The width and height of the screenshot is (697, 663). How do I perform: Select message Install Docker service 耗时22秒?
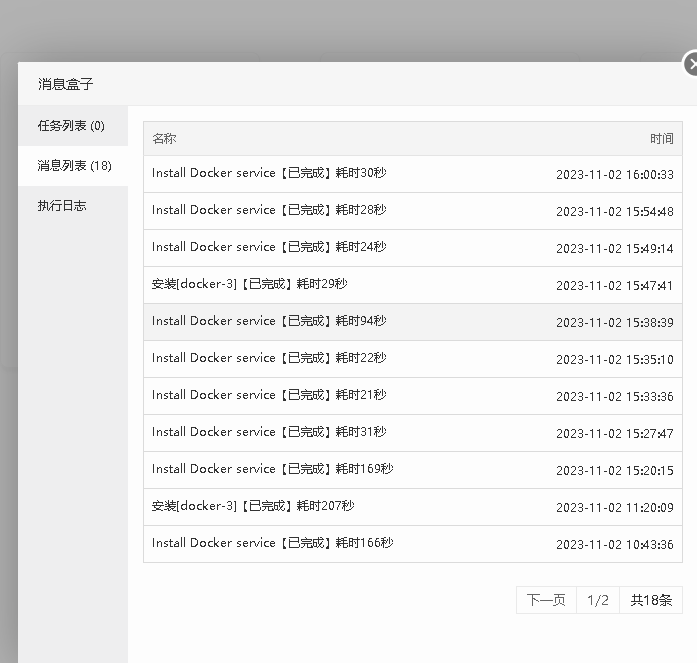coord(413,359)
